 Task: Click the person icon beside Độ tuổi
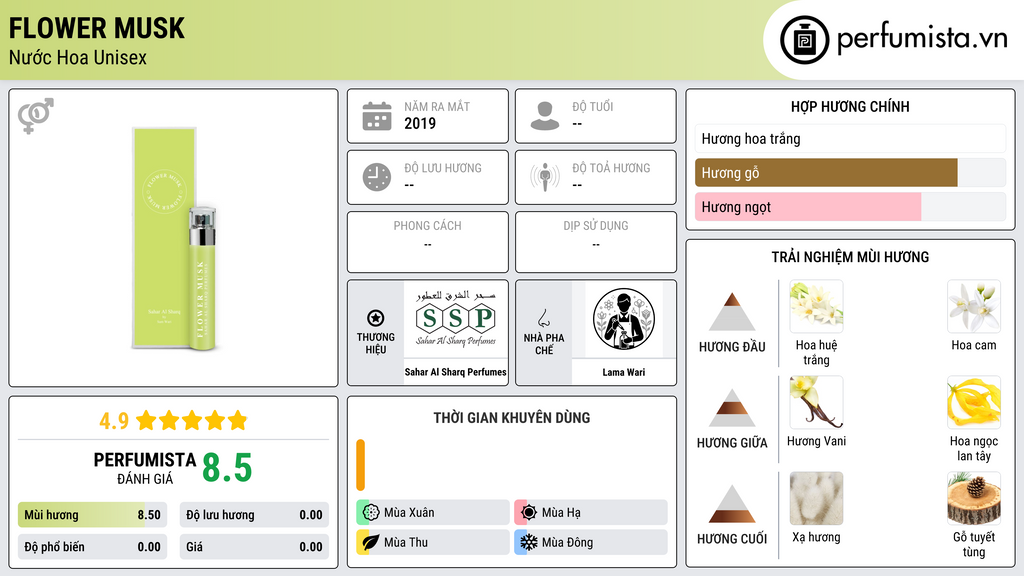click(545, 116)
